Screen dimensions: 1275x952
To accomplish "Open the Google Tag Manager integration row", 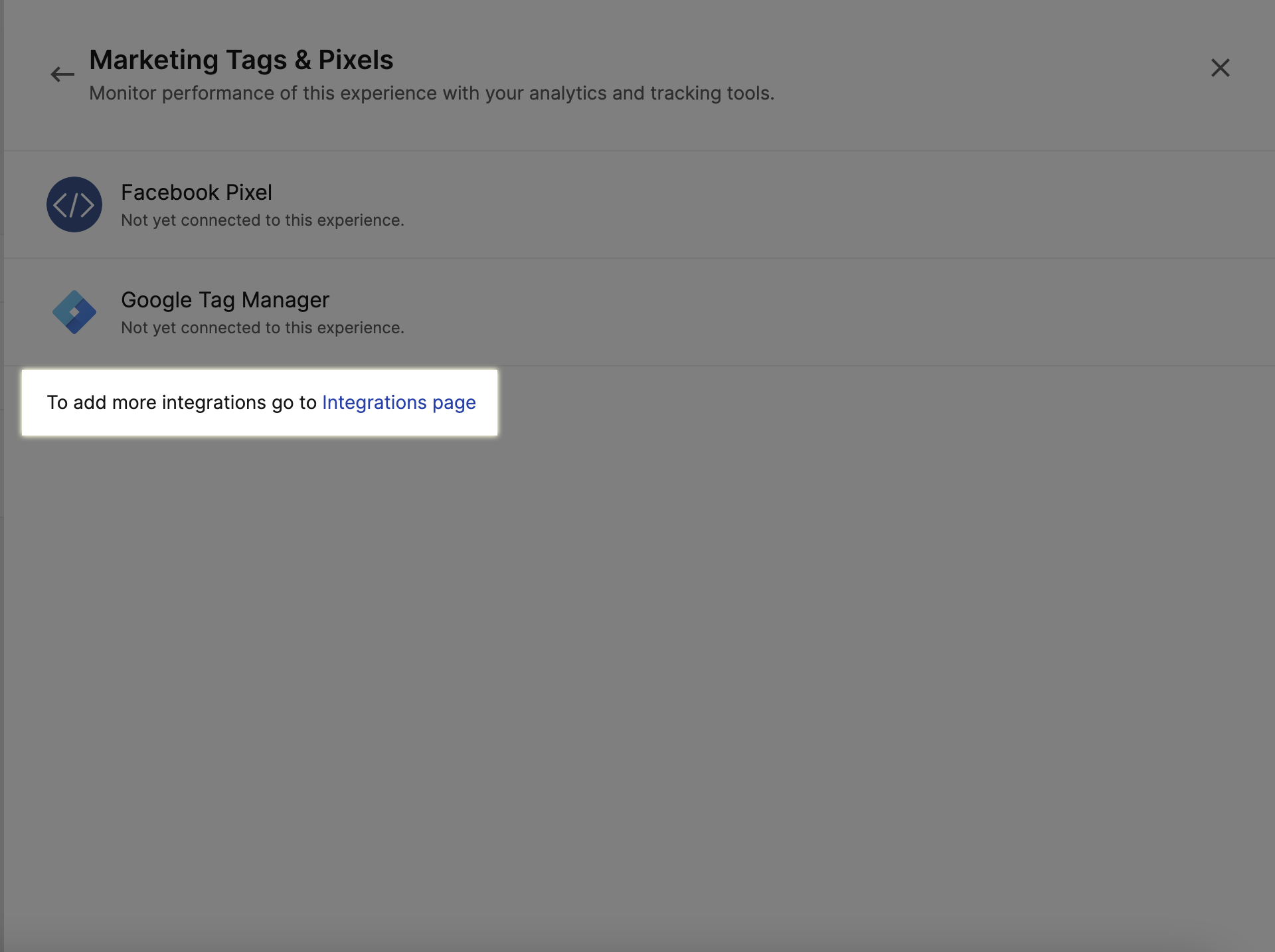I will click(639, 312).
